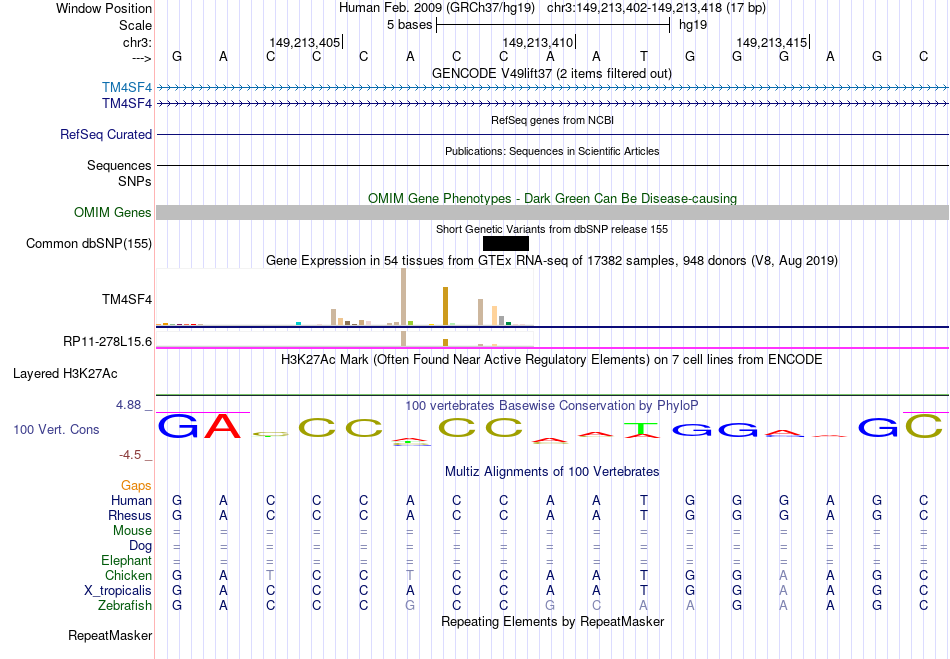
Task: Click the Gaps label in Multiz alignment
Action: click(136, 485)
